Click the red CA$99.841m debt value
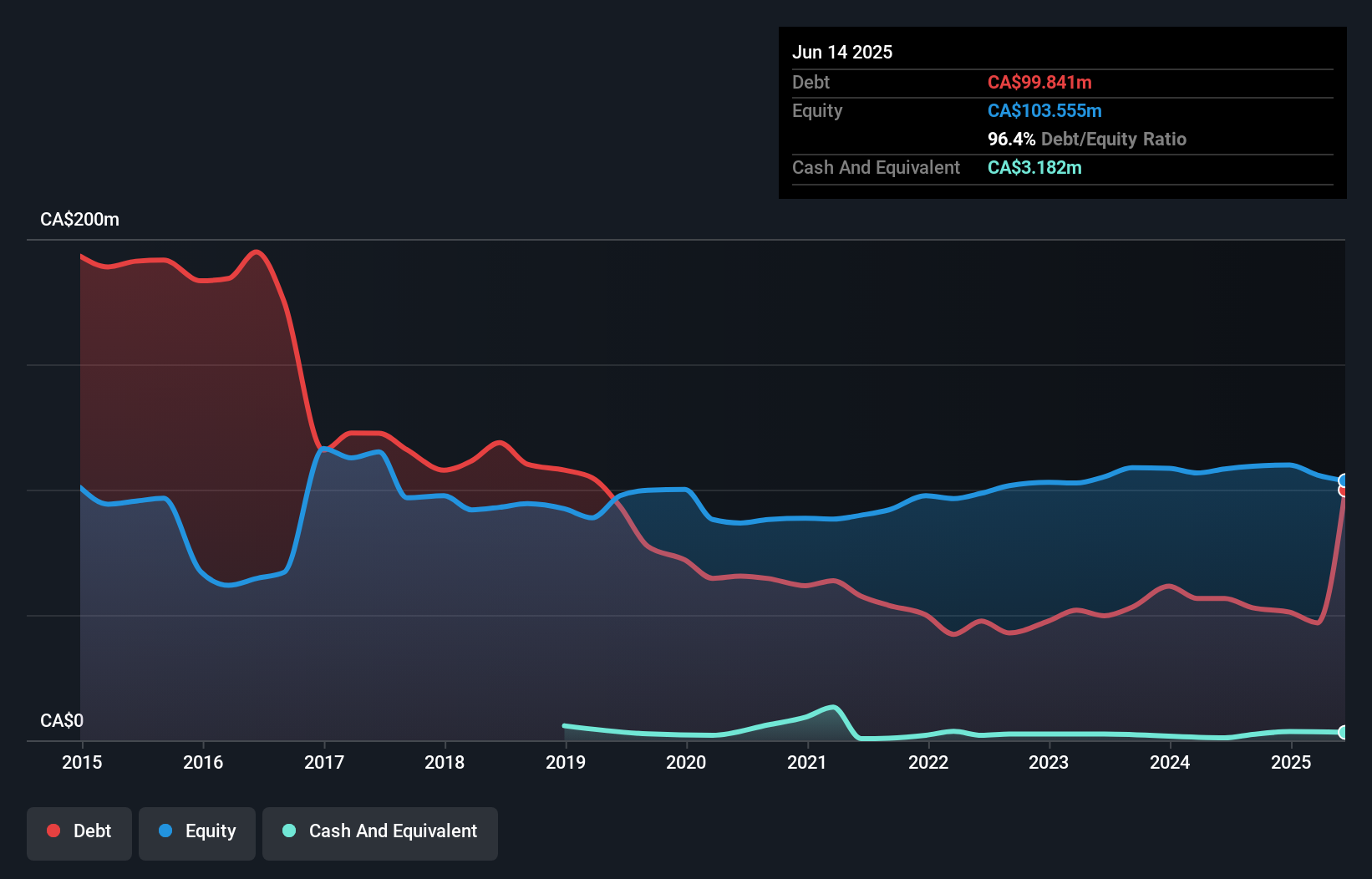Screen dimensions: 1372x879 pyautogui.click(x=1039, y=82)
